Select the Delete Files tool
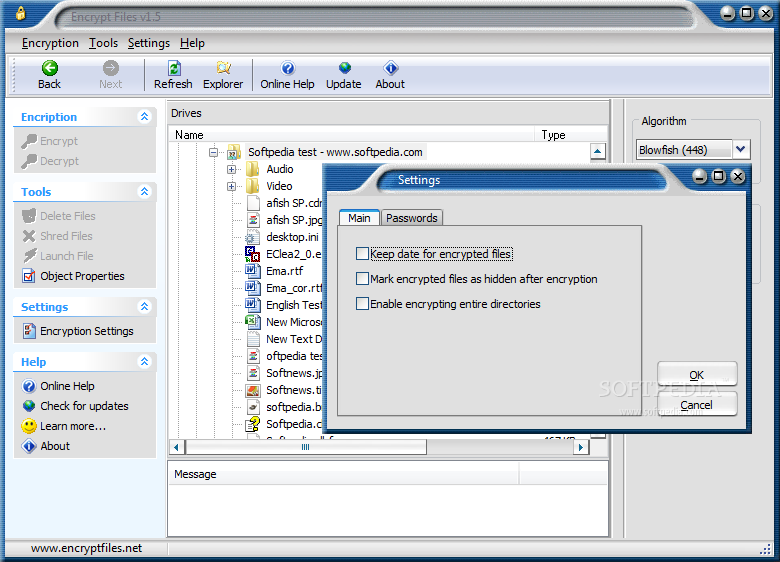780x562 pixels. (59, 216)
